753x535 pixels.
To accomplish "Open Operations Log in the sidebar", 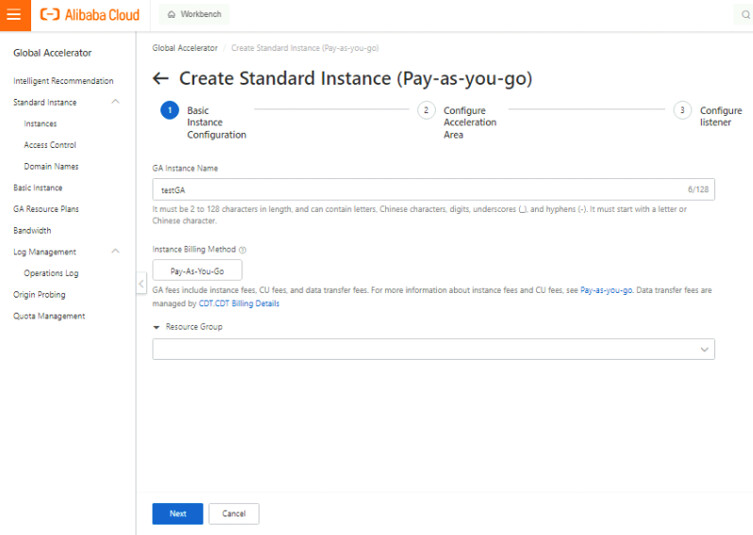I will pyautogui.click(x=51, y=273).
